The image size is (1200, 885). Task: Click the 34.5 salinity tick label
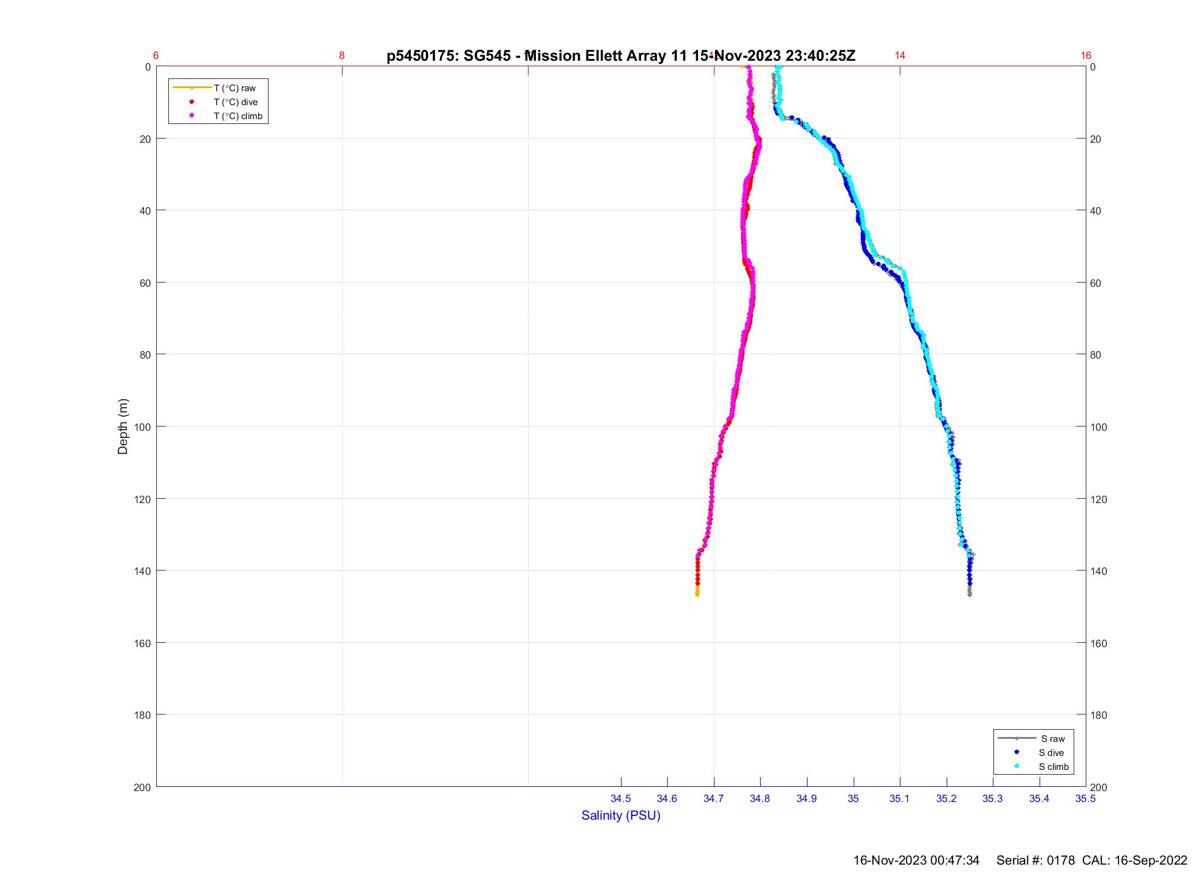click(x=621, y=798)
